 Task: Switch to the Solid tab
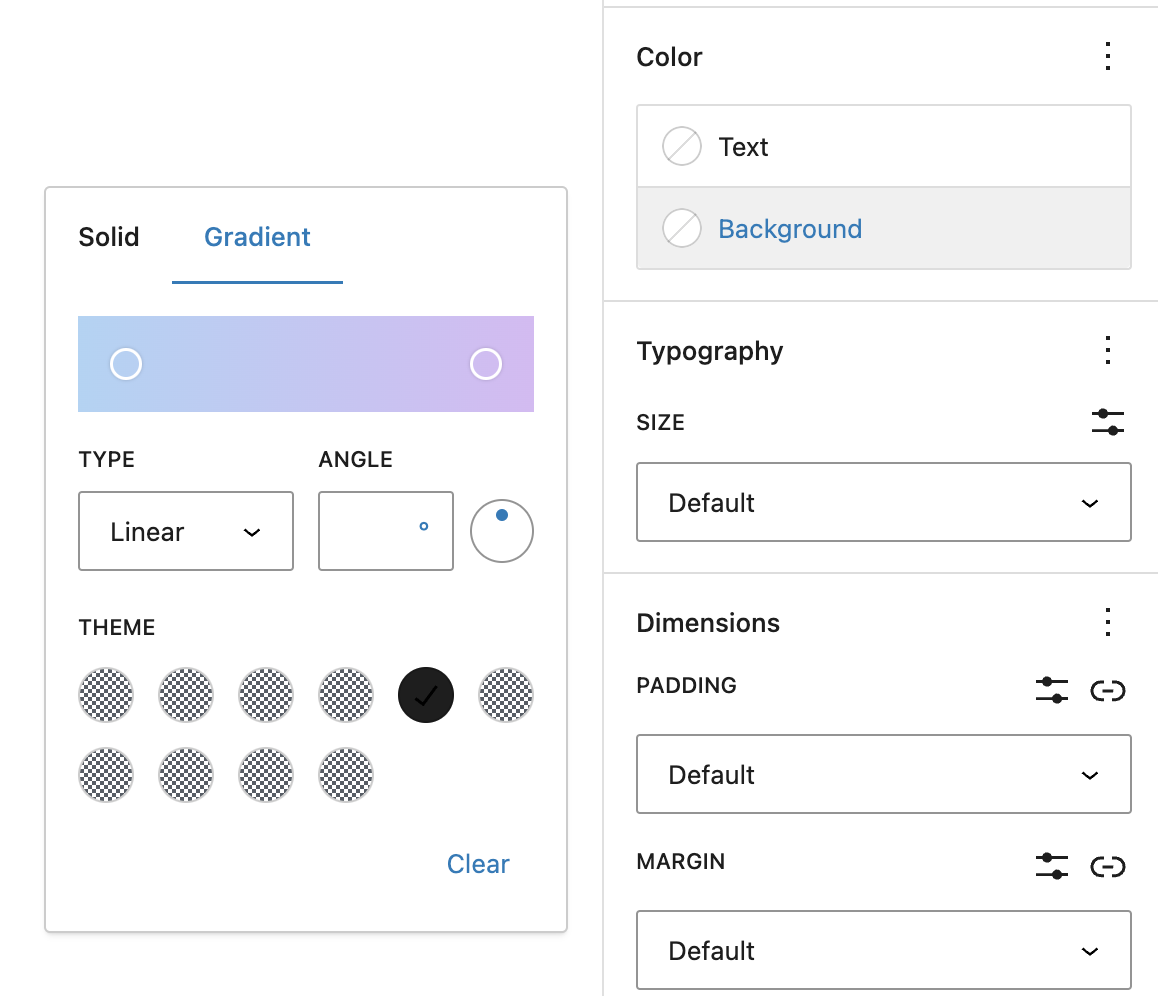108,237
